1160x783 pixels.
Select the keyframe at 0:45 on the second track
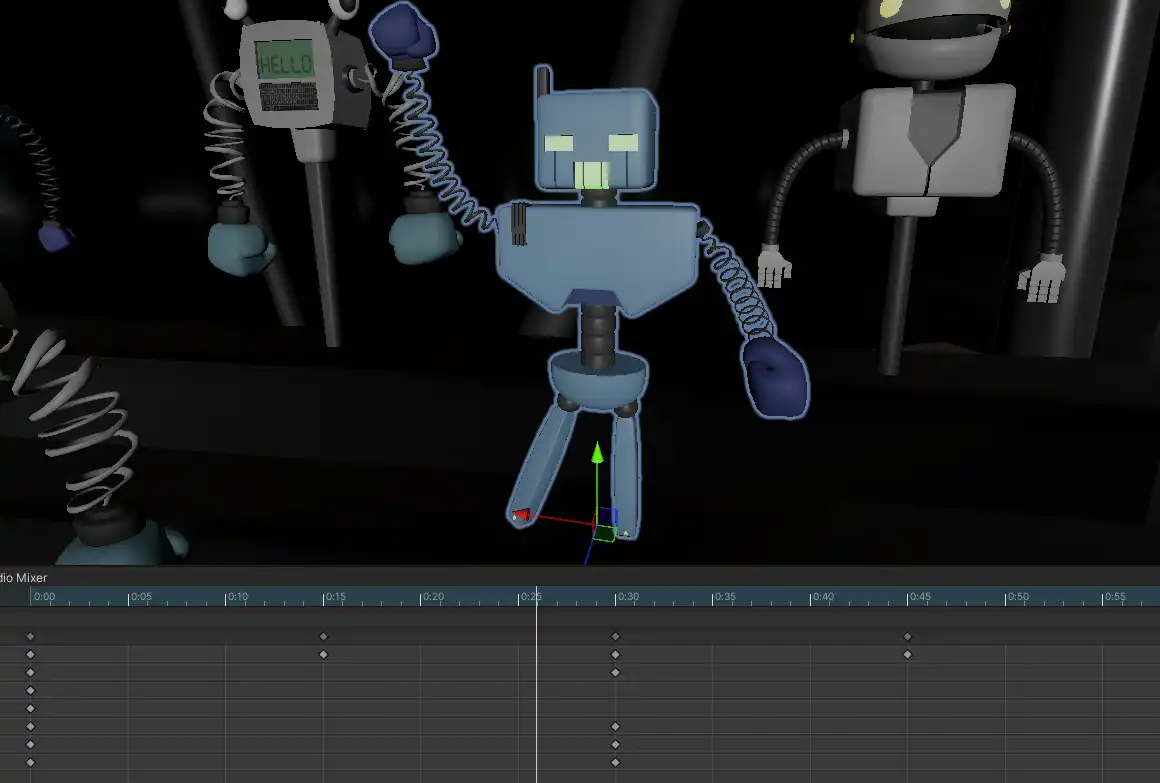907,654
